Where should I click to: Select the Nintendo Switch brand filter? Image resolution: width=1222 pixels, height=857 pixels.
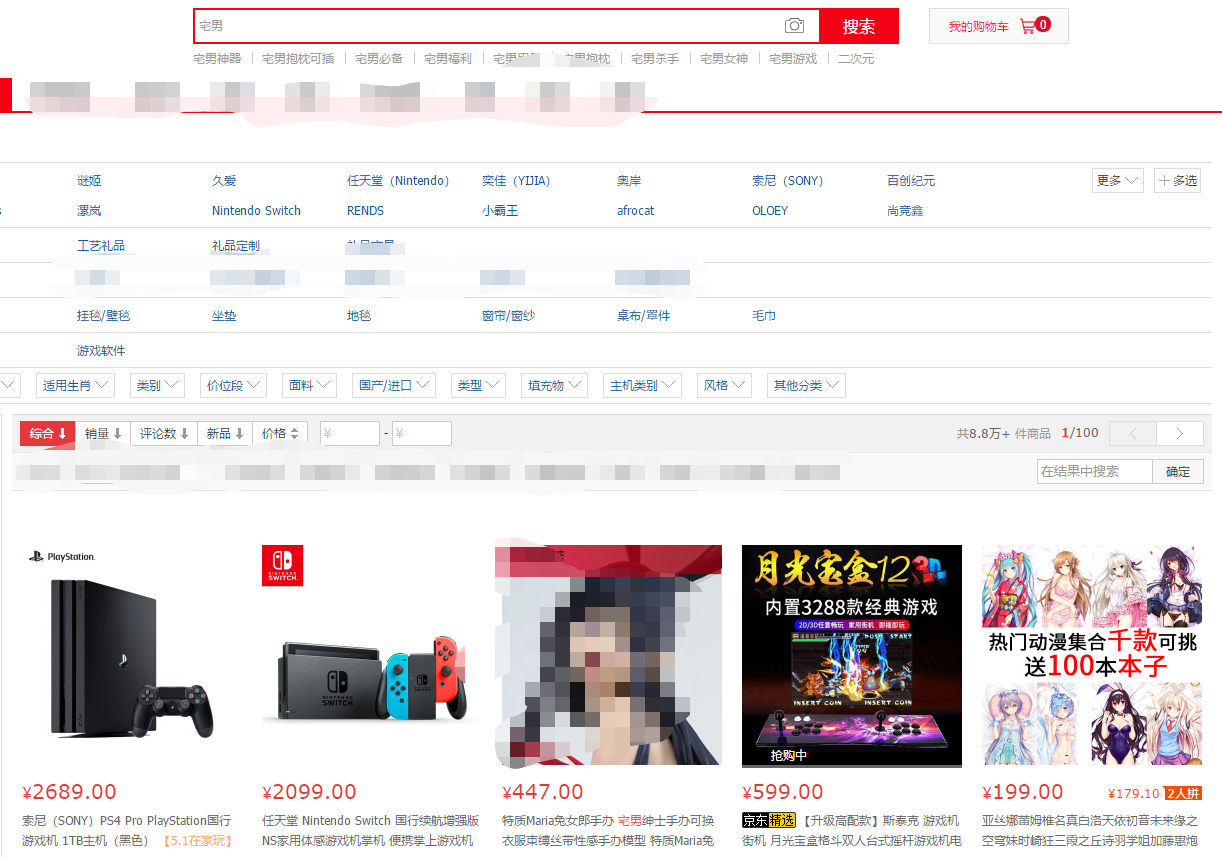(x=256, y=211)
